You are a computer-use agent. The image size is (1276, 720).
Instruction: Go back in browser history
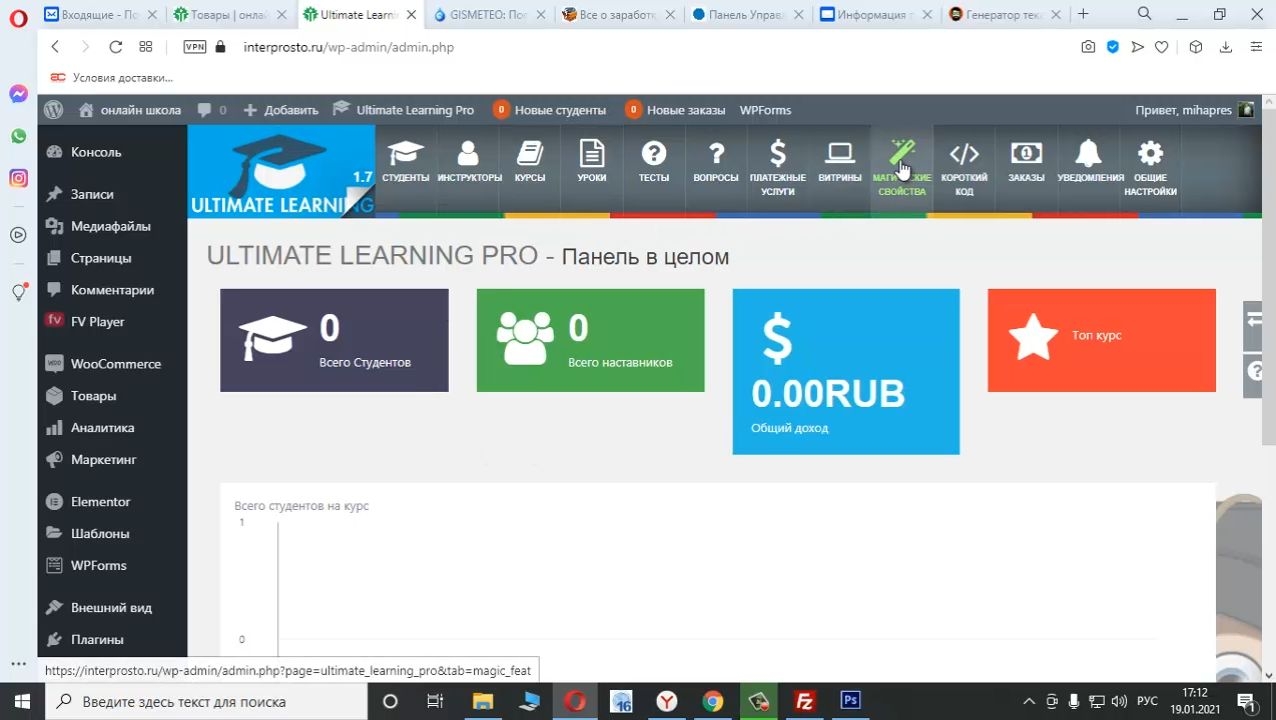click(55, 47)
